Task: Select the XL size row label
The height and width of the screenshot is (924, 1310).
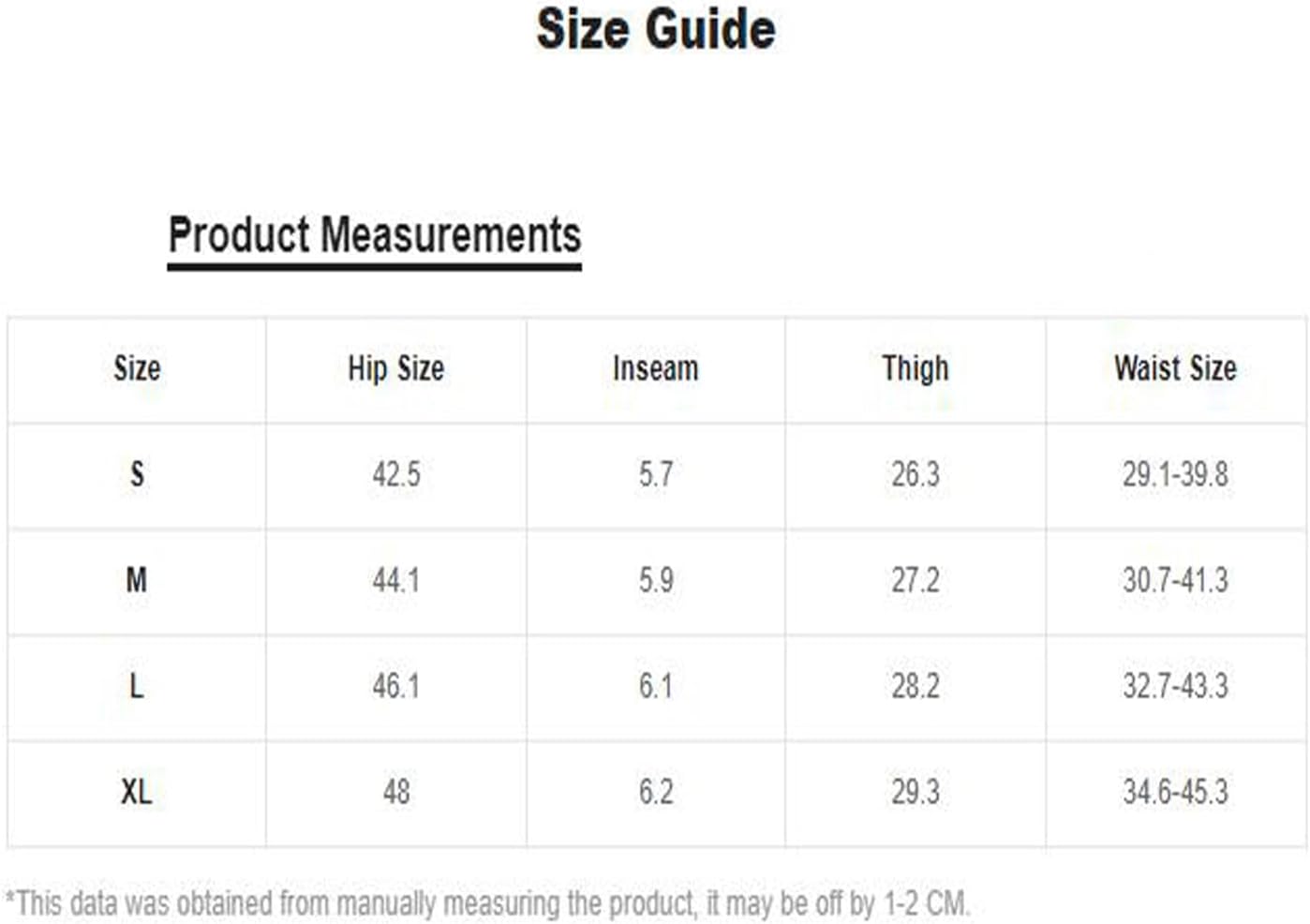Action: tap(137, 792)
